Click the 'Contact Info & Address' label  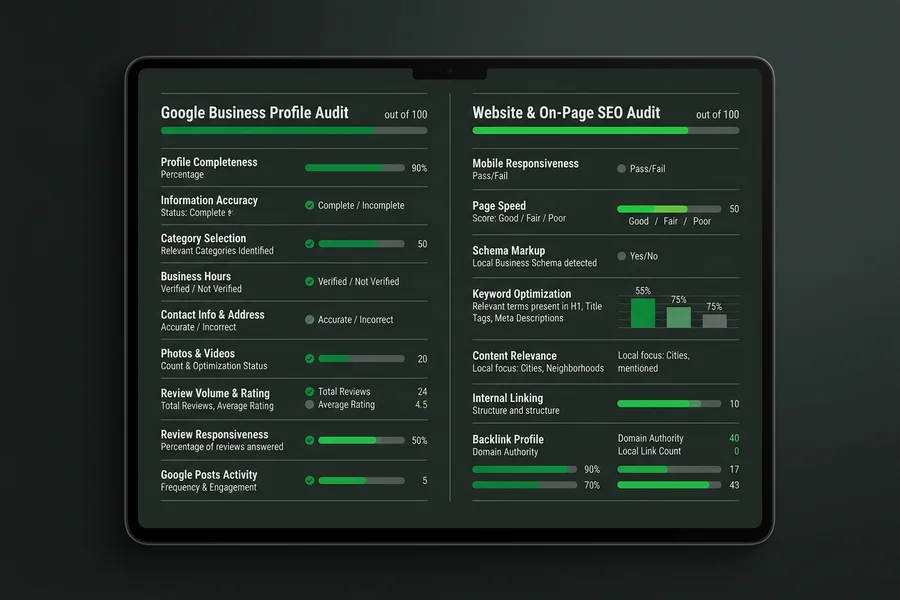pyautogui.click(x=212, y=314)
